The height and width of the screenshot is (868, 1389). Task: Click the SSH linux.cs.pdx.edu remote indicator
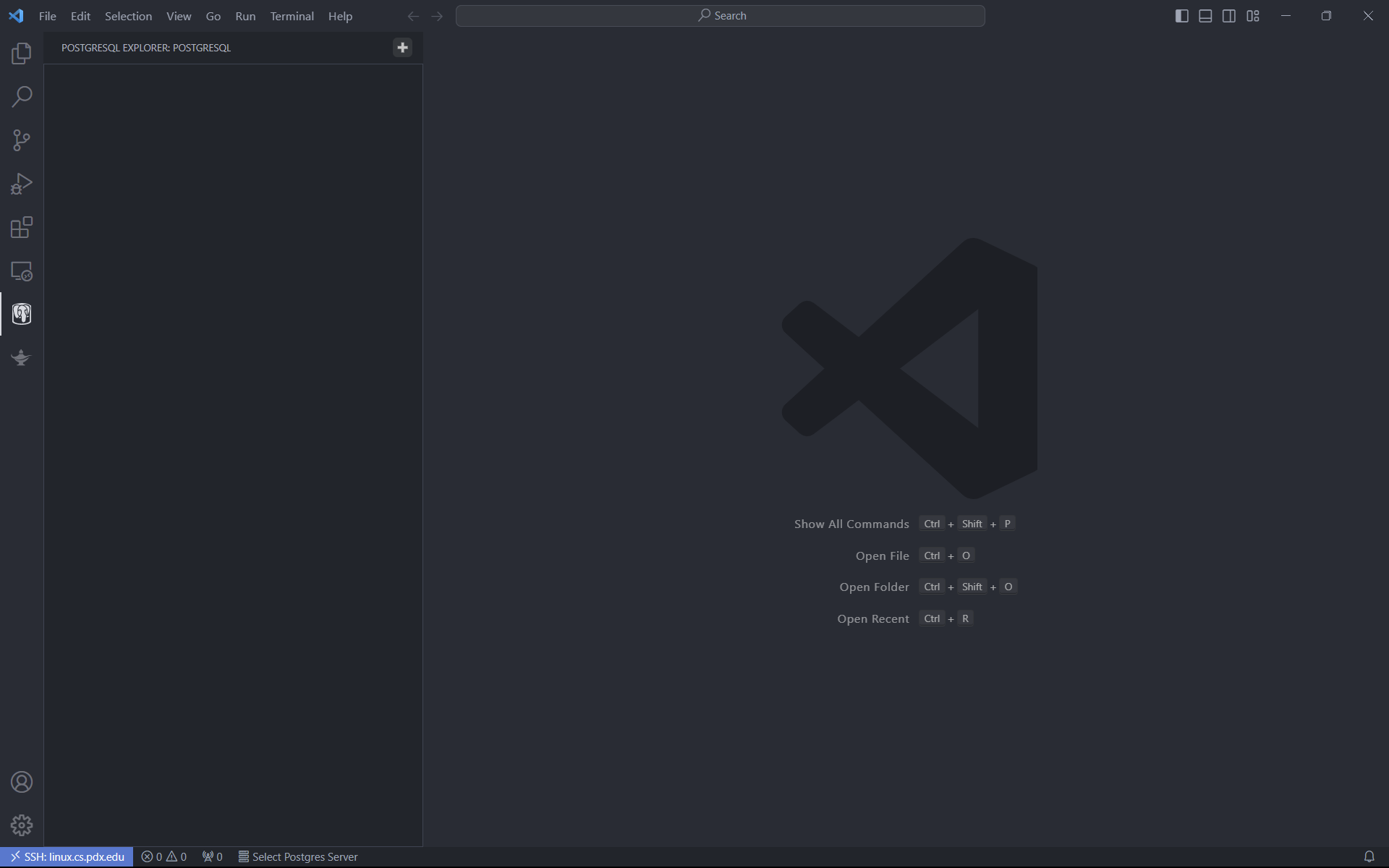(67, 857)
